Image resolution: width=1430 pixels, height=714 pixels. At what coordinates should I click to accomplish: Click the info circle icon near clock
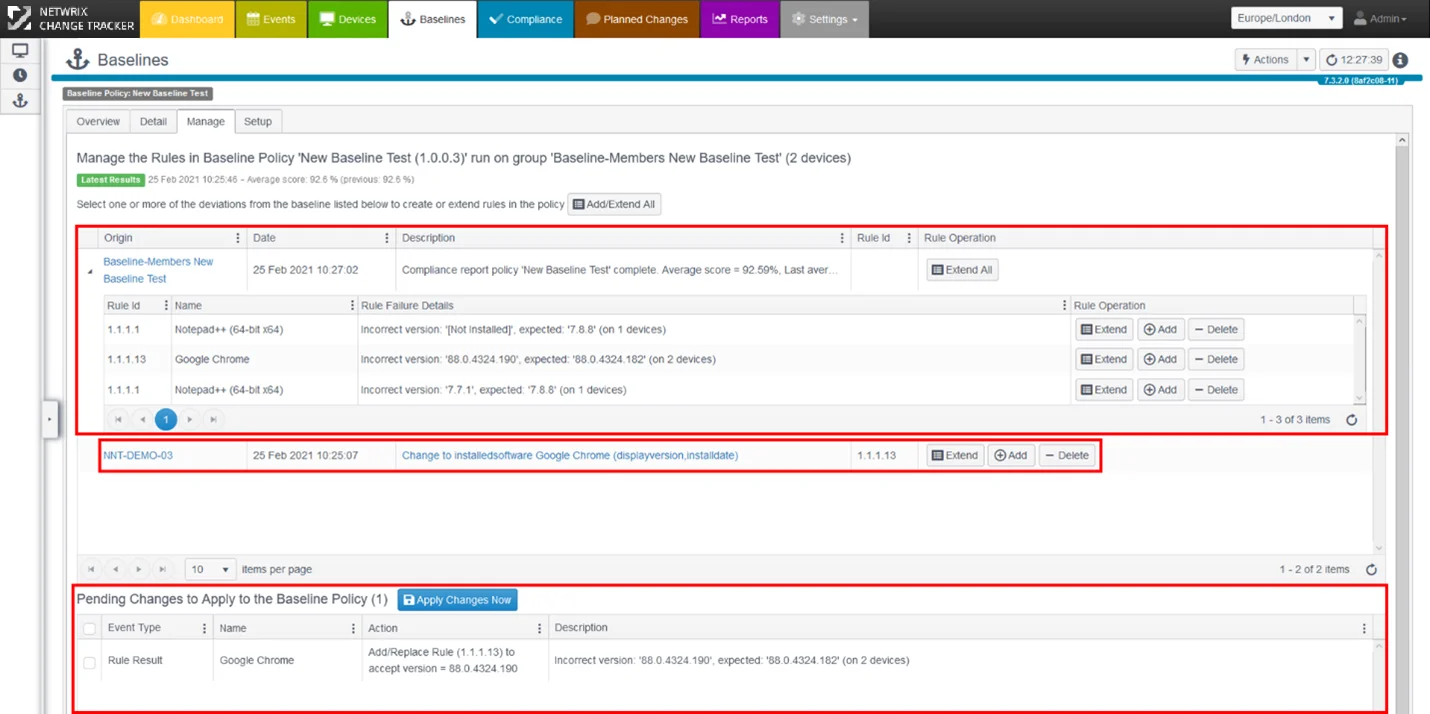tap(1400, 60)
